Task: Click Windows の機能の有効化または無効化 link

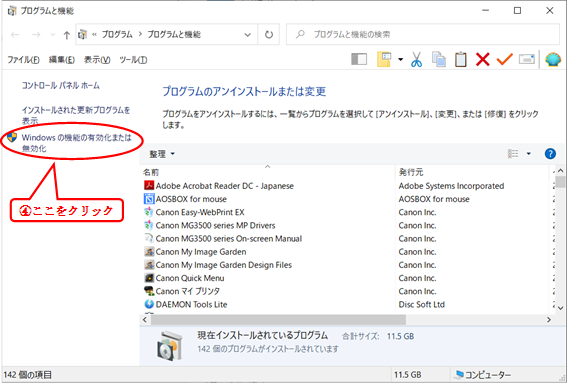Action: click(x=76, y=142)
